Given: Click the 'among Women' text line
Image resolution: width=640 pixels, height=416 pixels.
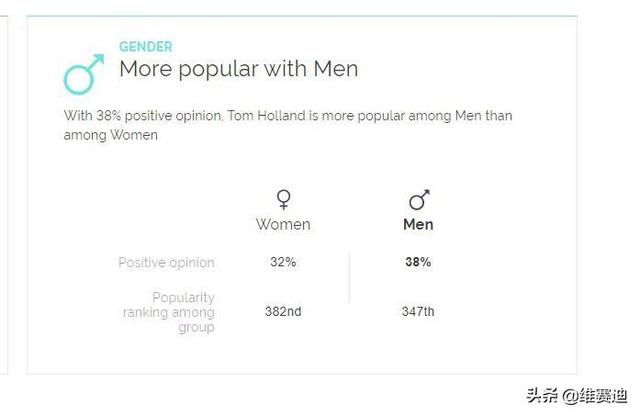Looking at the screenshot, I should tap(111, 135).
